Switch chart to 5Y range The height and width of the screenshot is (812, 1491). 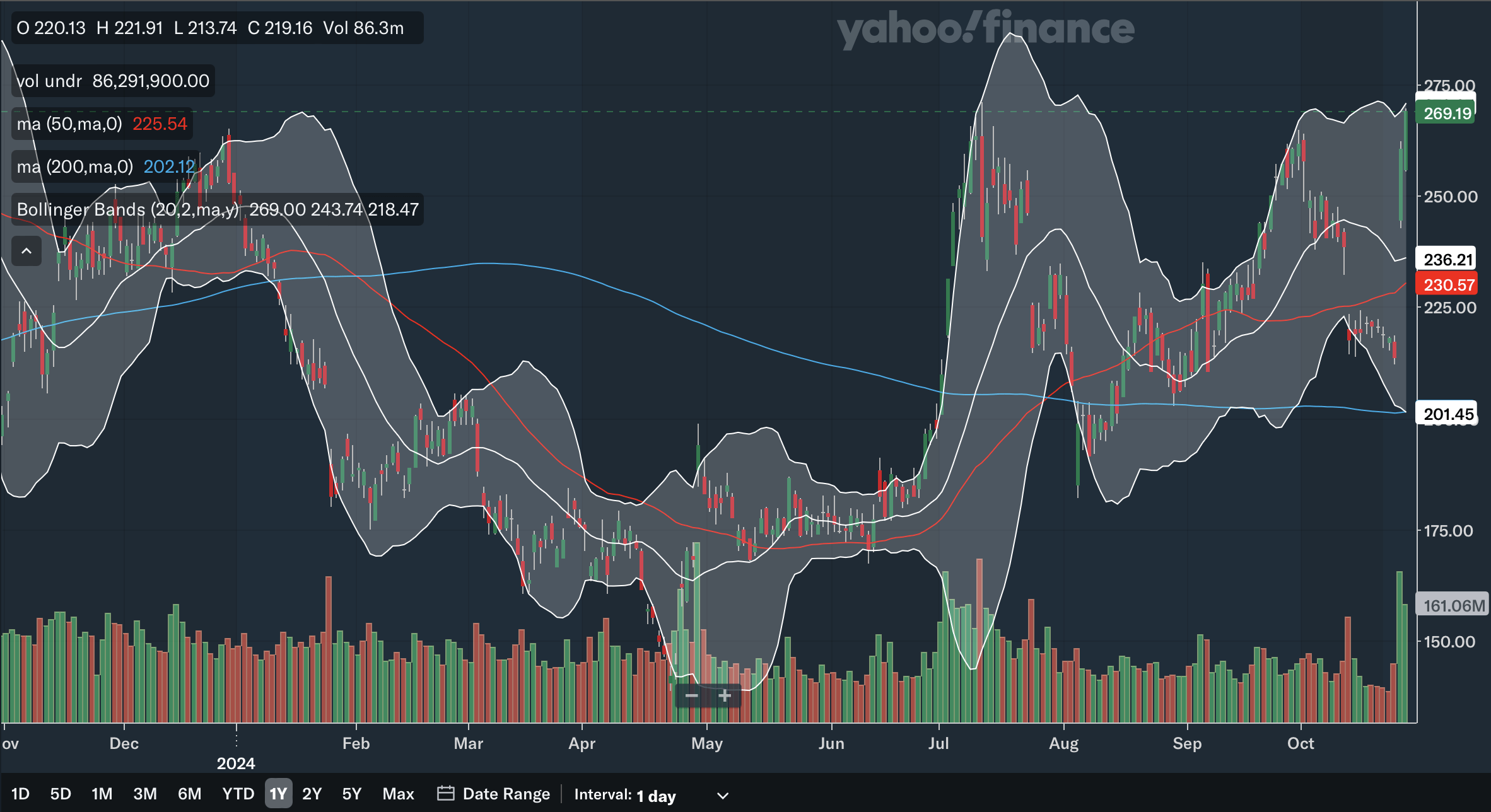(351, 794)
